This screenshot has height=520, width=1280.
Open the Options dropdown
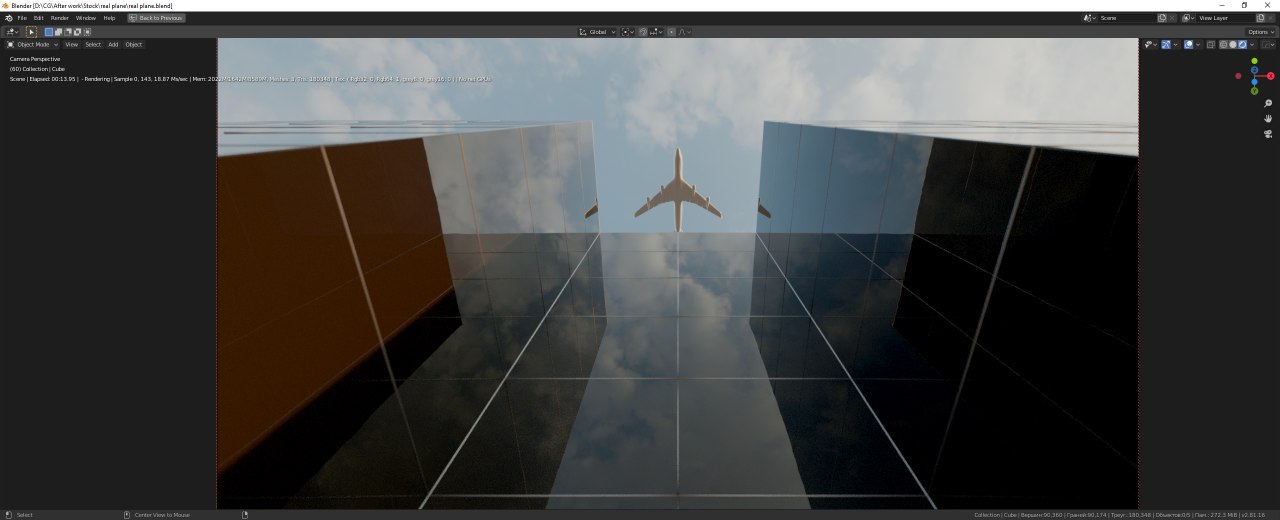pyautogui.click(x=1260, y=32)
